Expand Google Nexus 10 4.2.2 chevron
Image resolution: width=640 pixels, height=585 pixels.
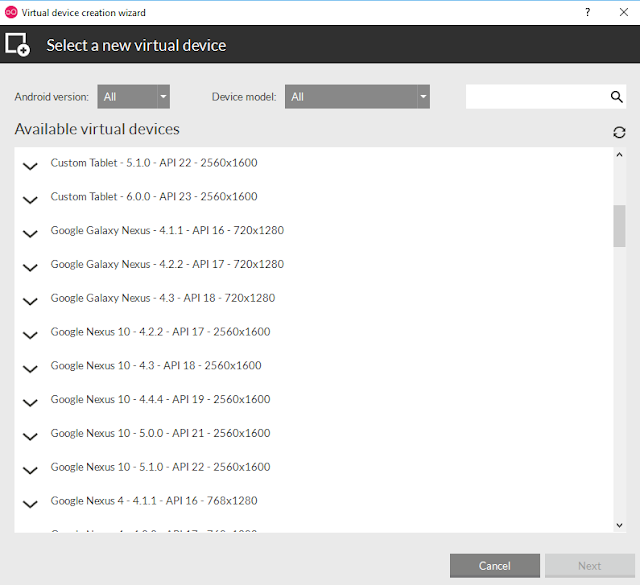point(30,335)
